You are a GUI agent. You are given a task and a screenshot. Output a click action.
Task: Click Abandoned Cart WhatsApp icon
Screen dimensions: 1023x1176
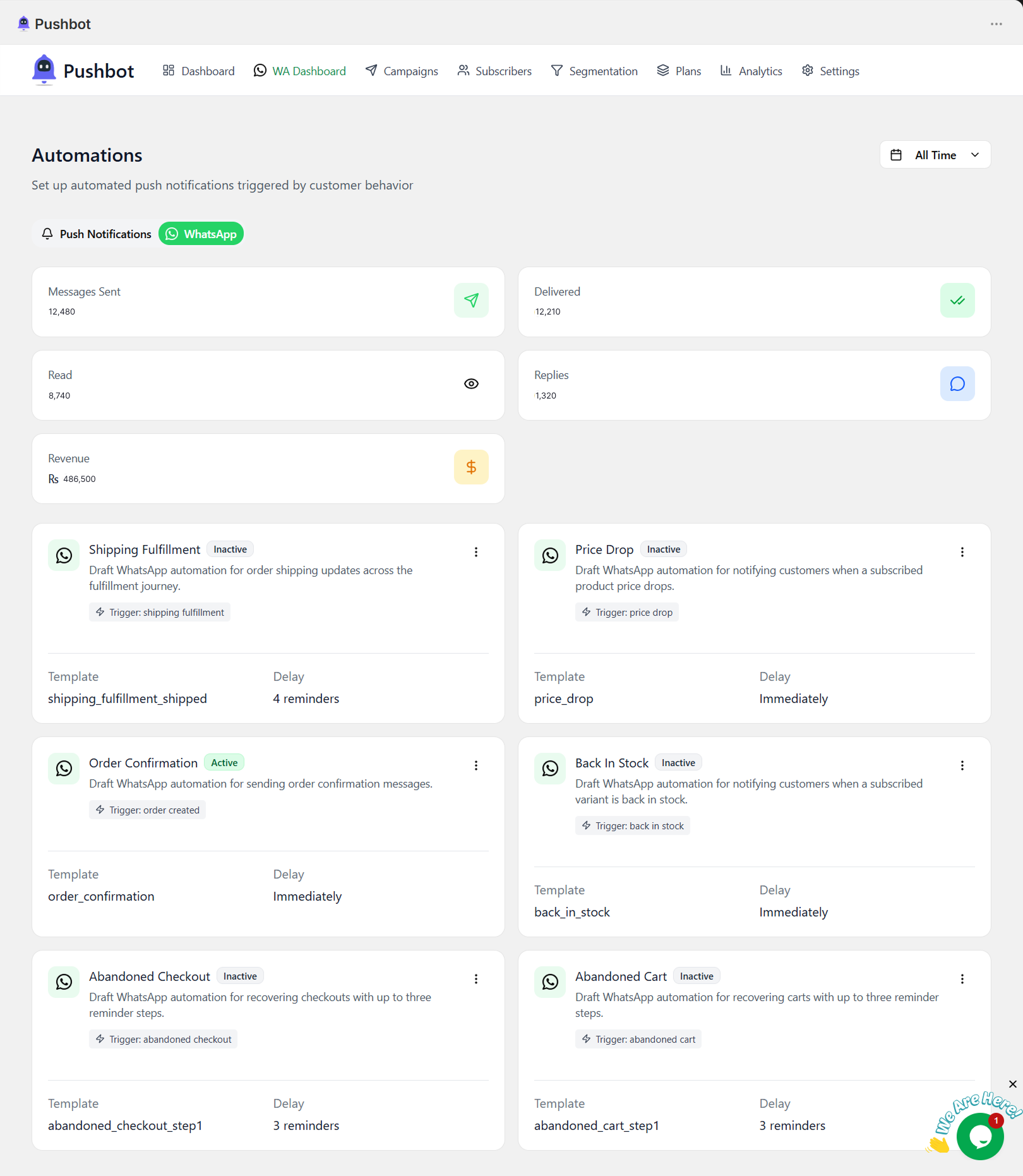pyautogui.click(x=550, y=982)
